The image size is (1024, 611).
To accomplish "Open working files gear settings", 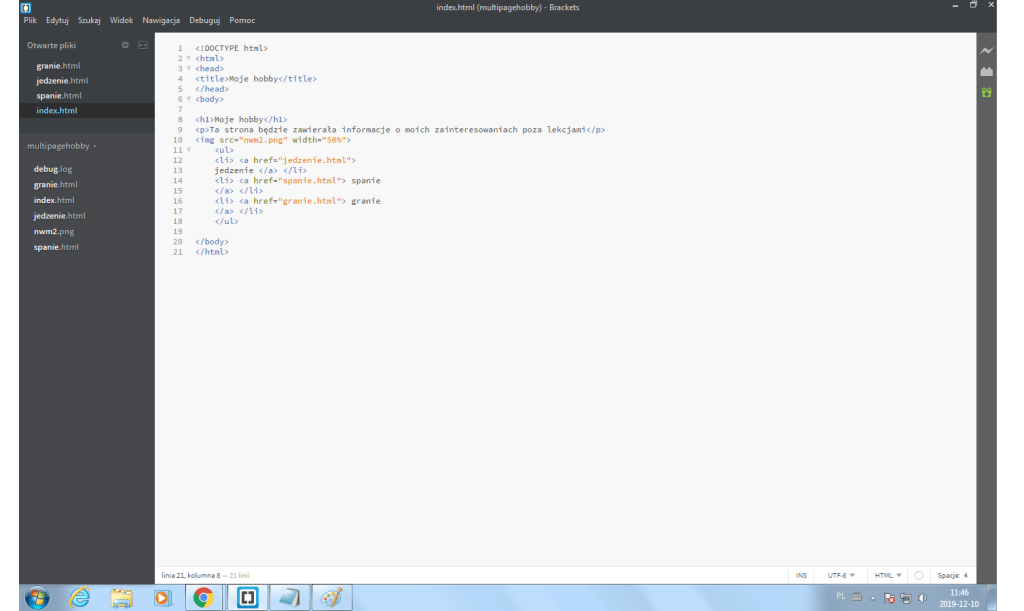I will [x=125, y=45].
